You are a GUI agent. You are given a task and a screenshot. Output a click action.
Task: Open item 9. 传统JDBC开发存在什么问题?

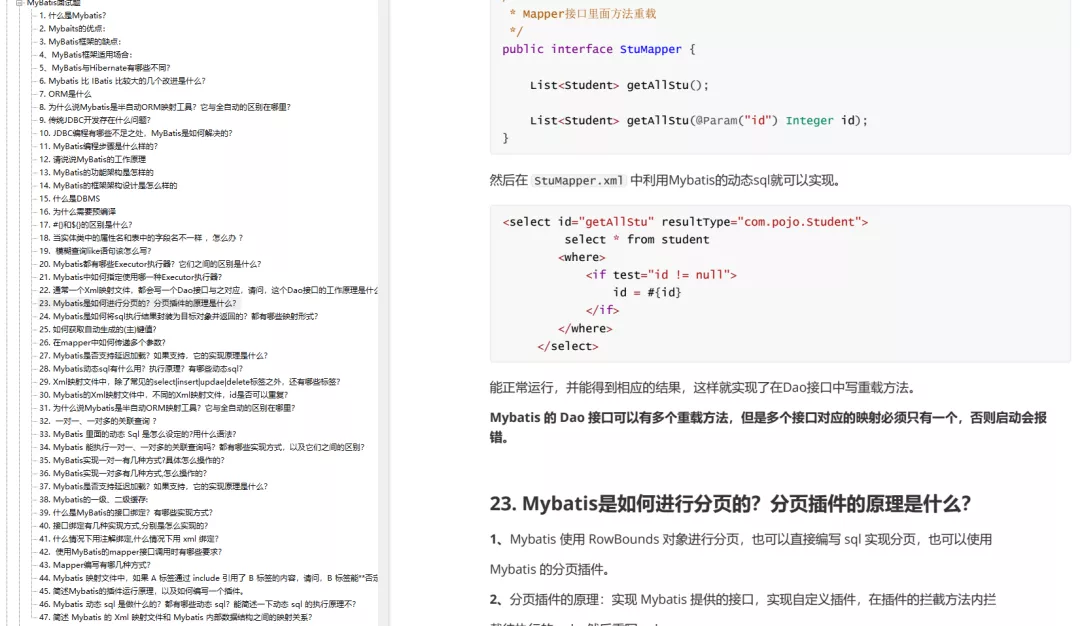[x=94, y=120]
